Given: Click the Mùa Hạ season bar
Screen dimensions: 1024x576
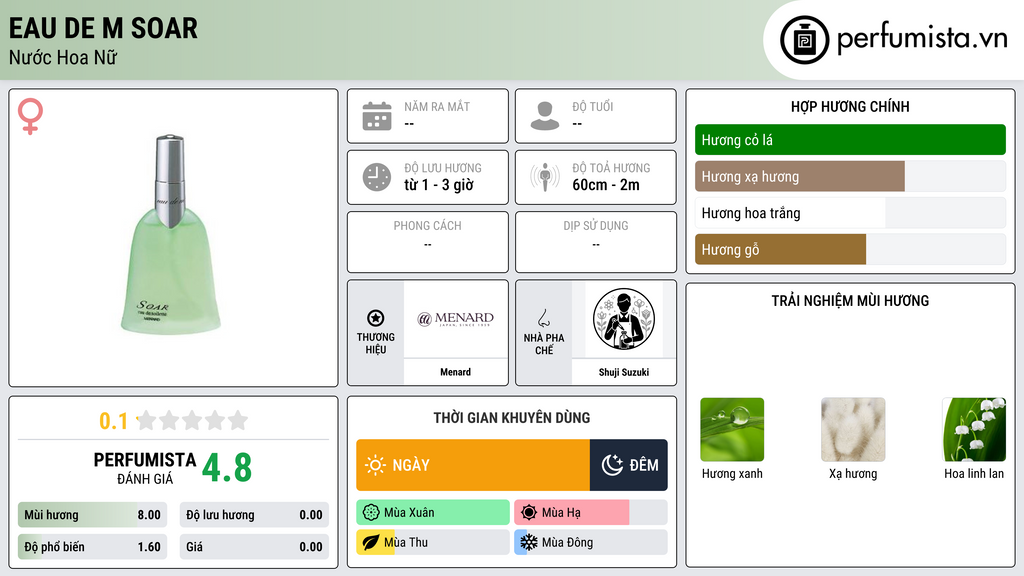Looking at the screenshot, I should coord(590,513).
